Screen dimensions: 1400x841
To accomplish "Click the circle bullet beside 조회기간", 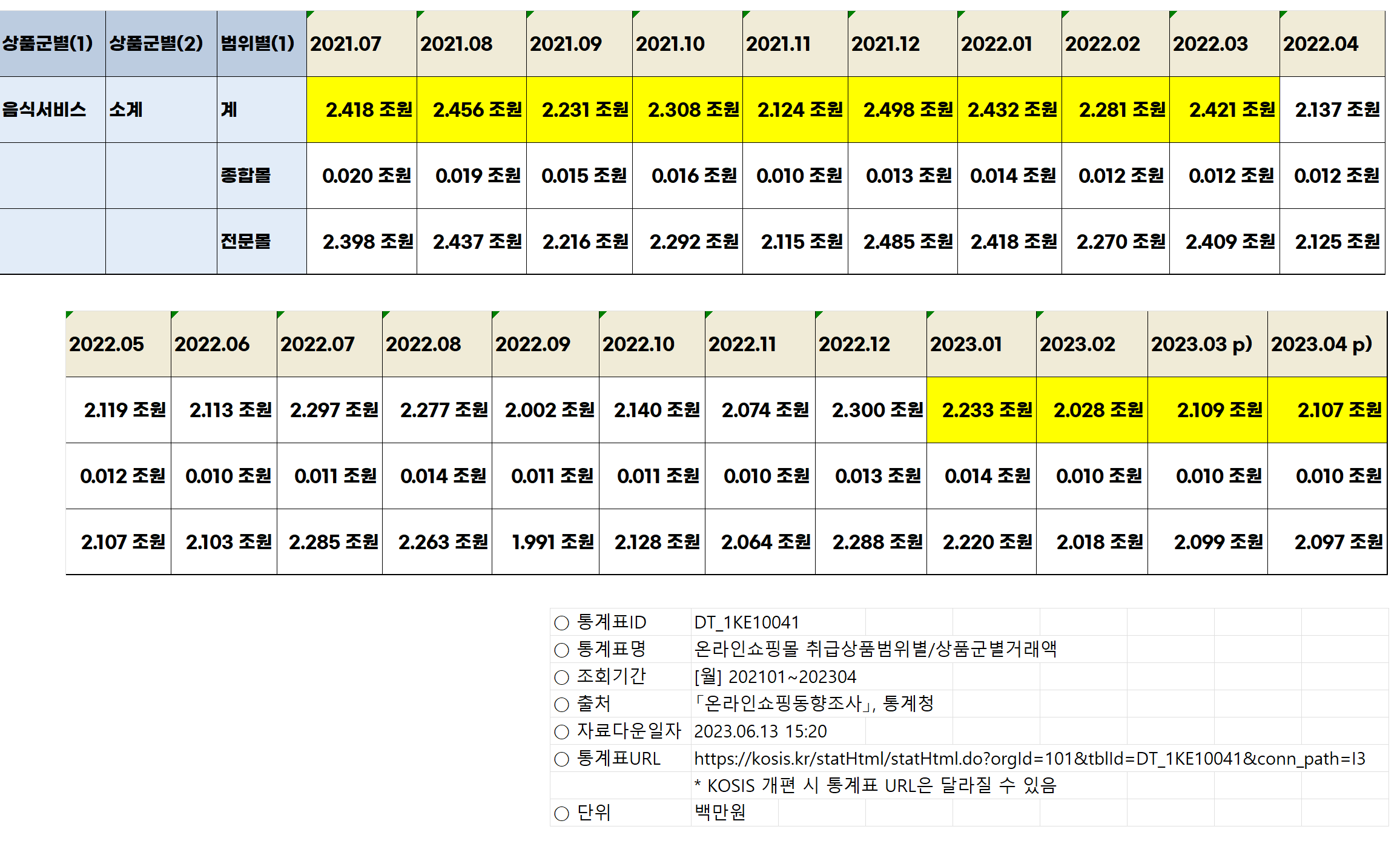I will click(561, 677).
